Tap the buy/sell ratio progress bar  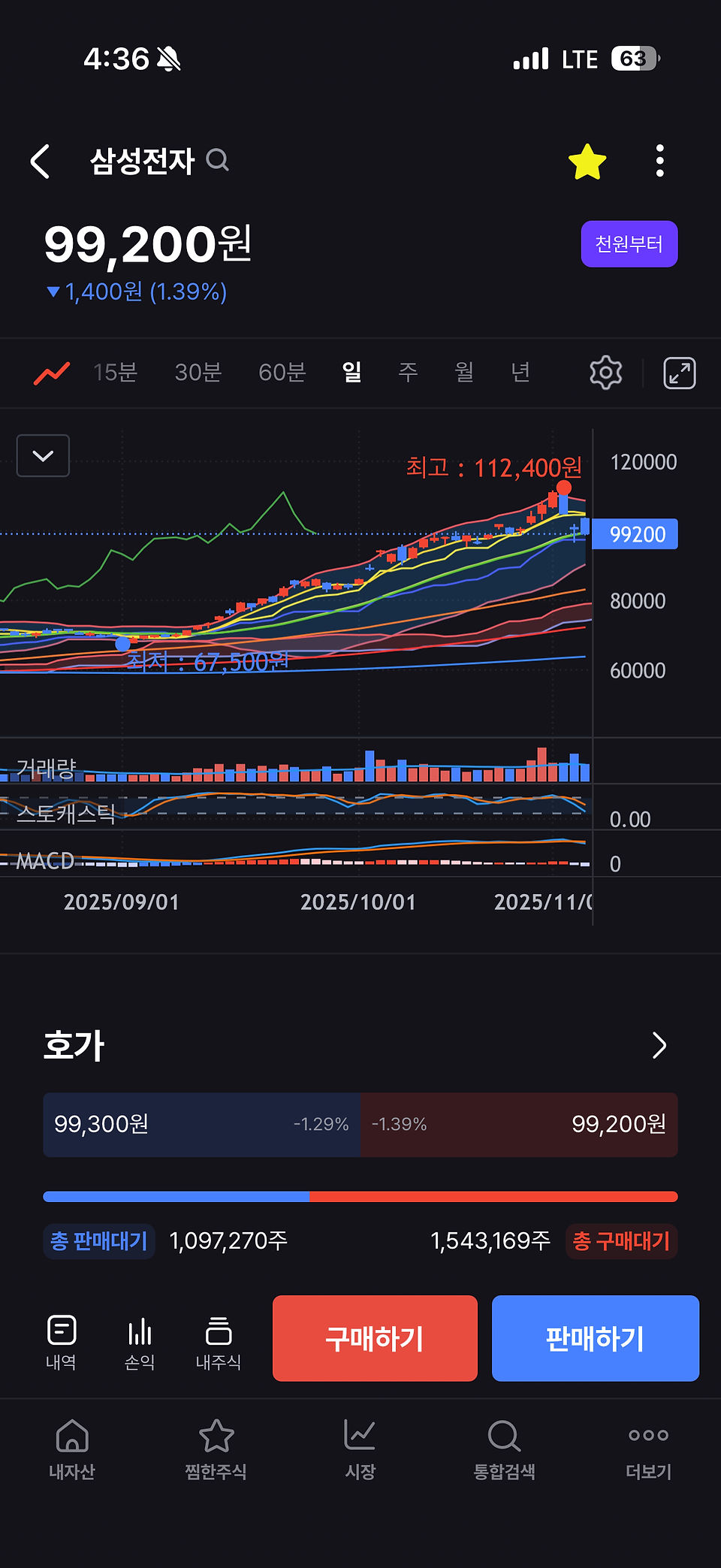click(x=360, y=1196)
